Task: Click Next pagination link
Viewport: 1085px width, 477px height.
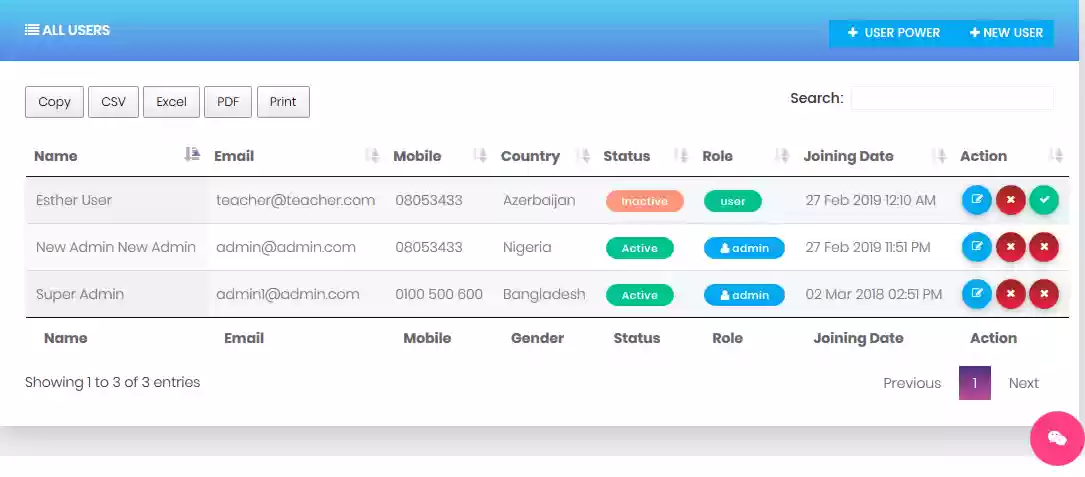Action: (x=1023, y=383)
